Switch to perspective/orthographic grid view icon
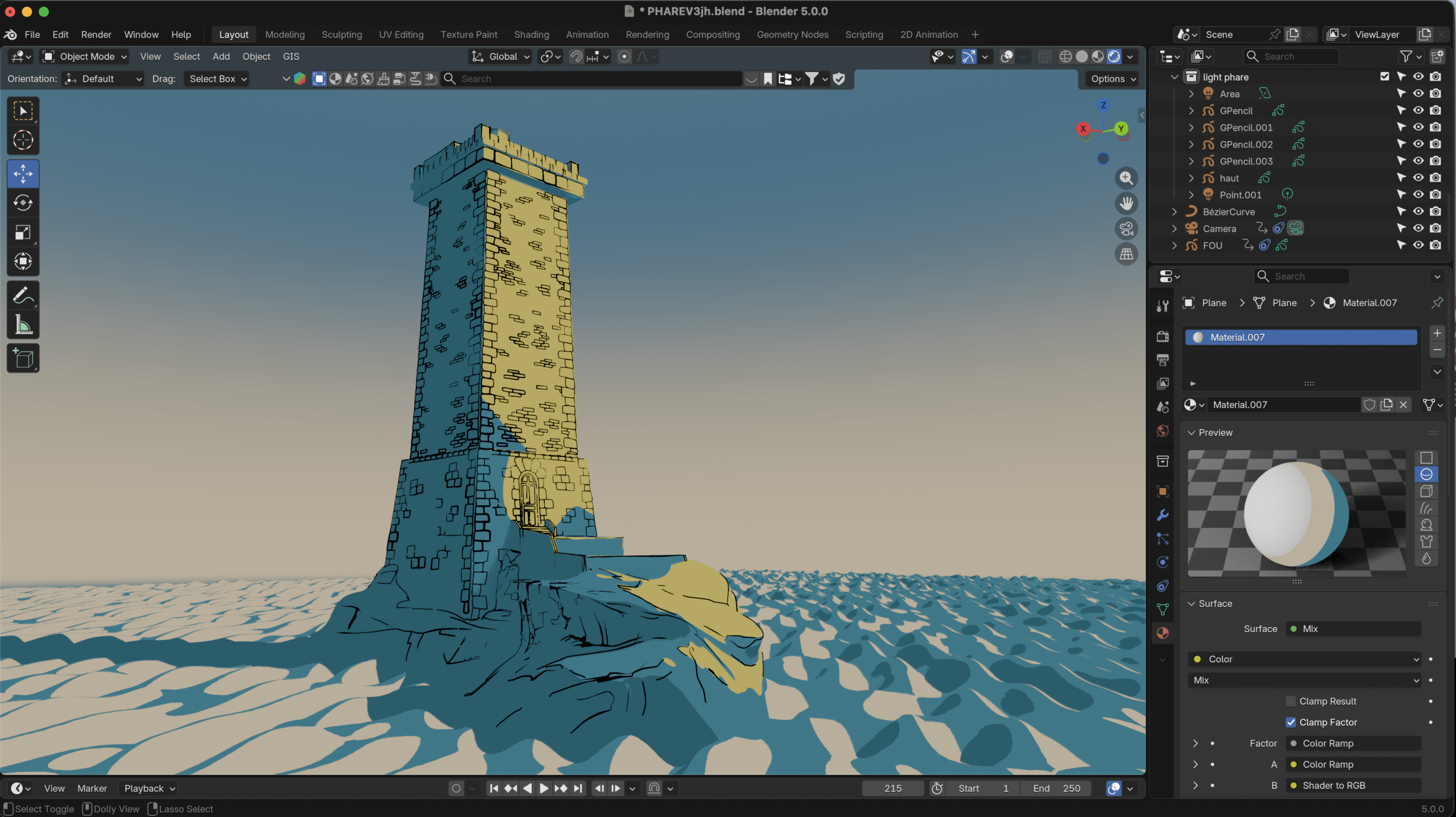The height and width of the screenshot is (817, 1456). click(x=1126, y=254)
